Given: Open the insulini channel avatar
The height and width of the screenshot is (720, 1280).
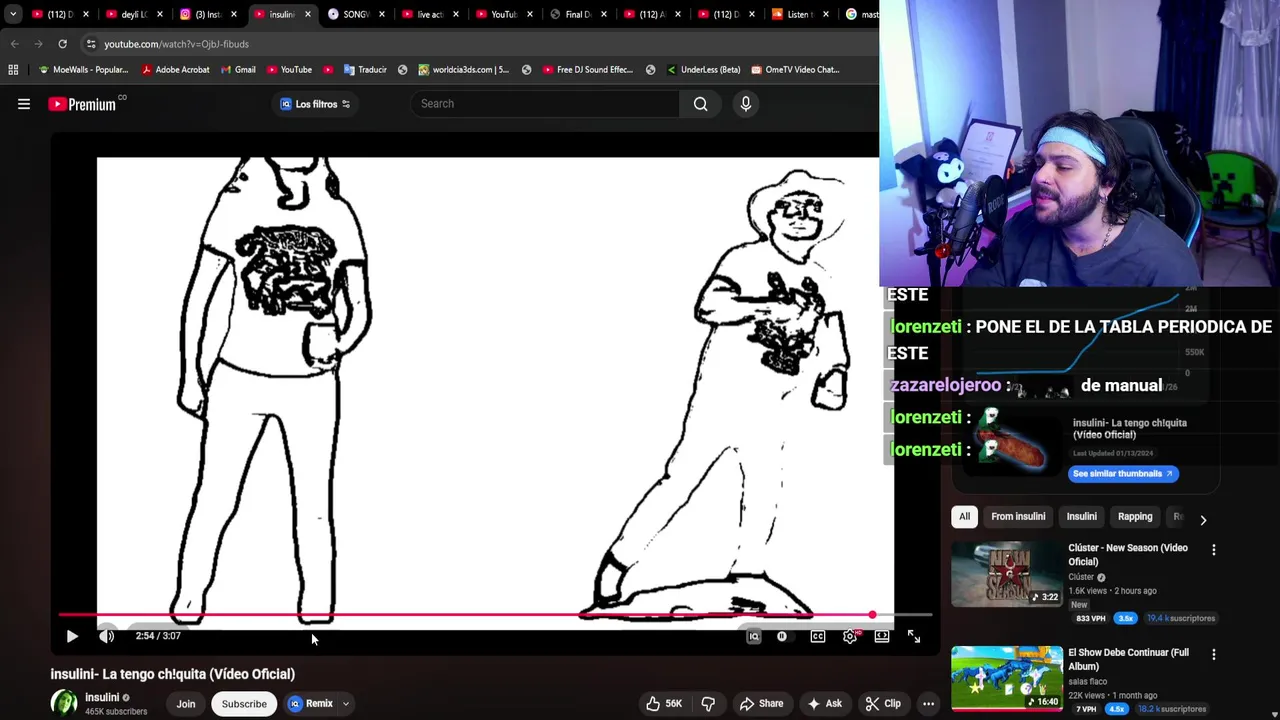Looking at the screenshot, I should click(64, 703).
